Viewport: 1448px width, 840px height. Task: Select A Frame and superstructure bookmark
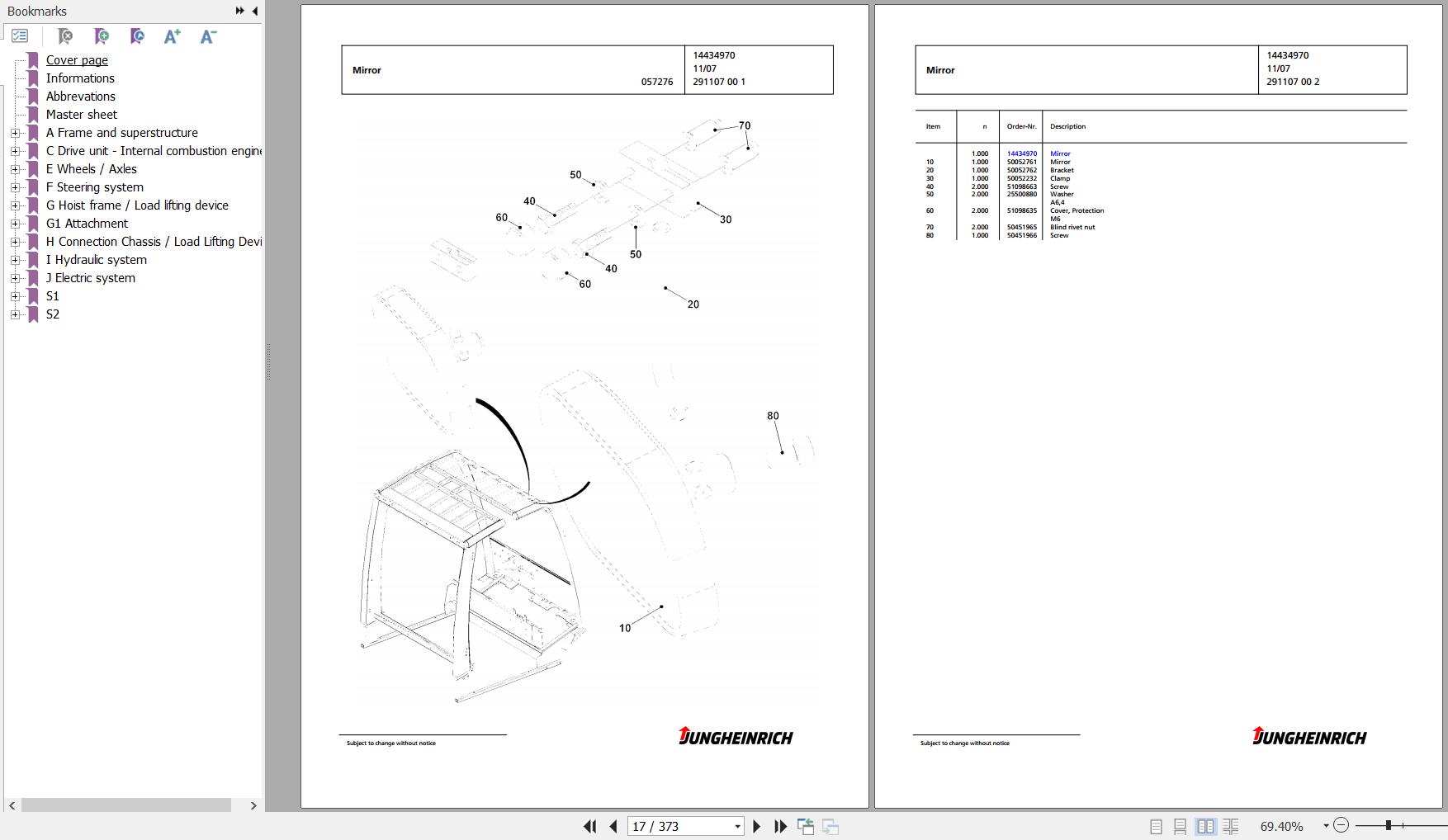122,133
